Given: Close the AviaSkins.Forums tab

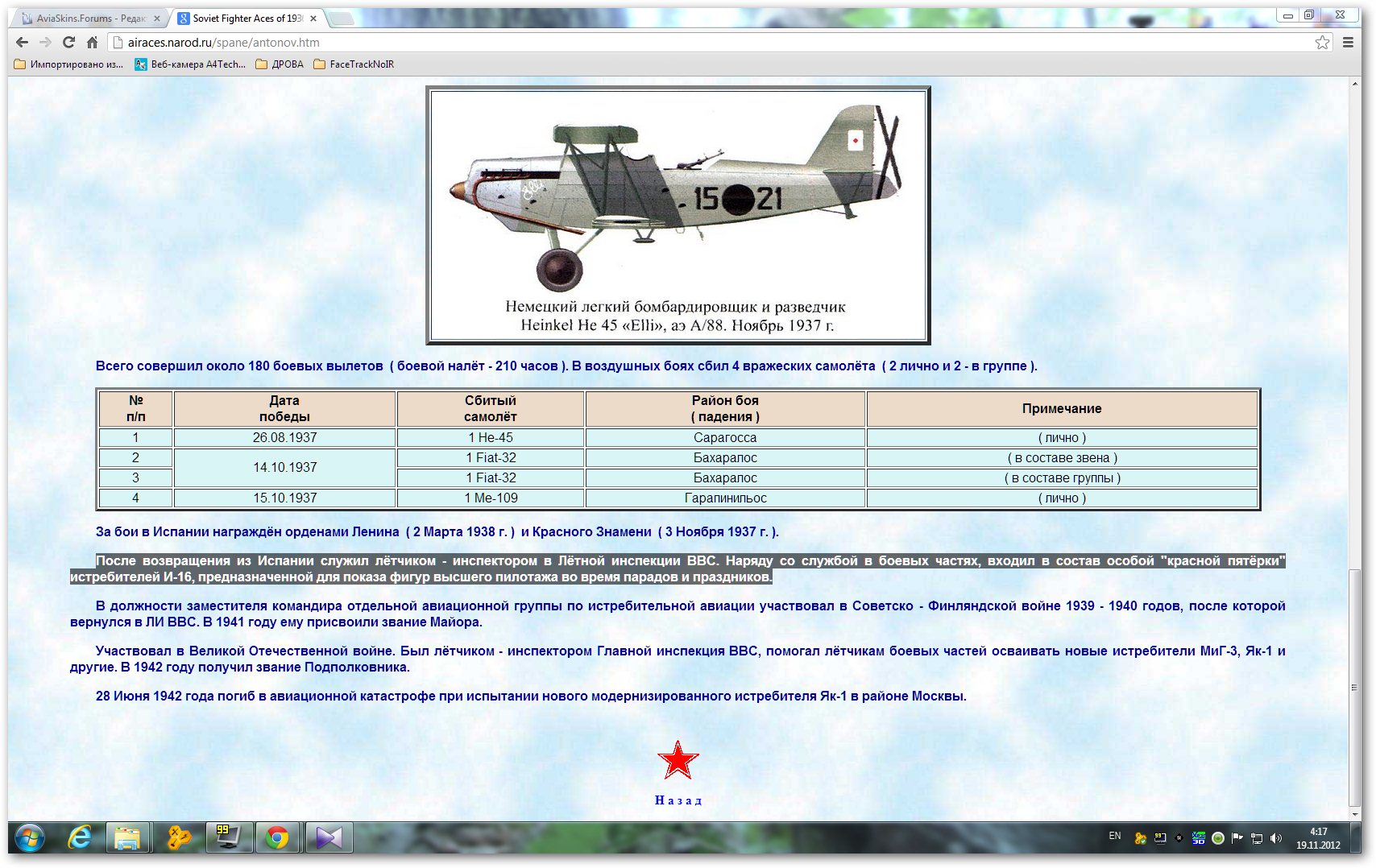Looking at the screenshot, I should coord(156,19).
